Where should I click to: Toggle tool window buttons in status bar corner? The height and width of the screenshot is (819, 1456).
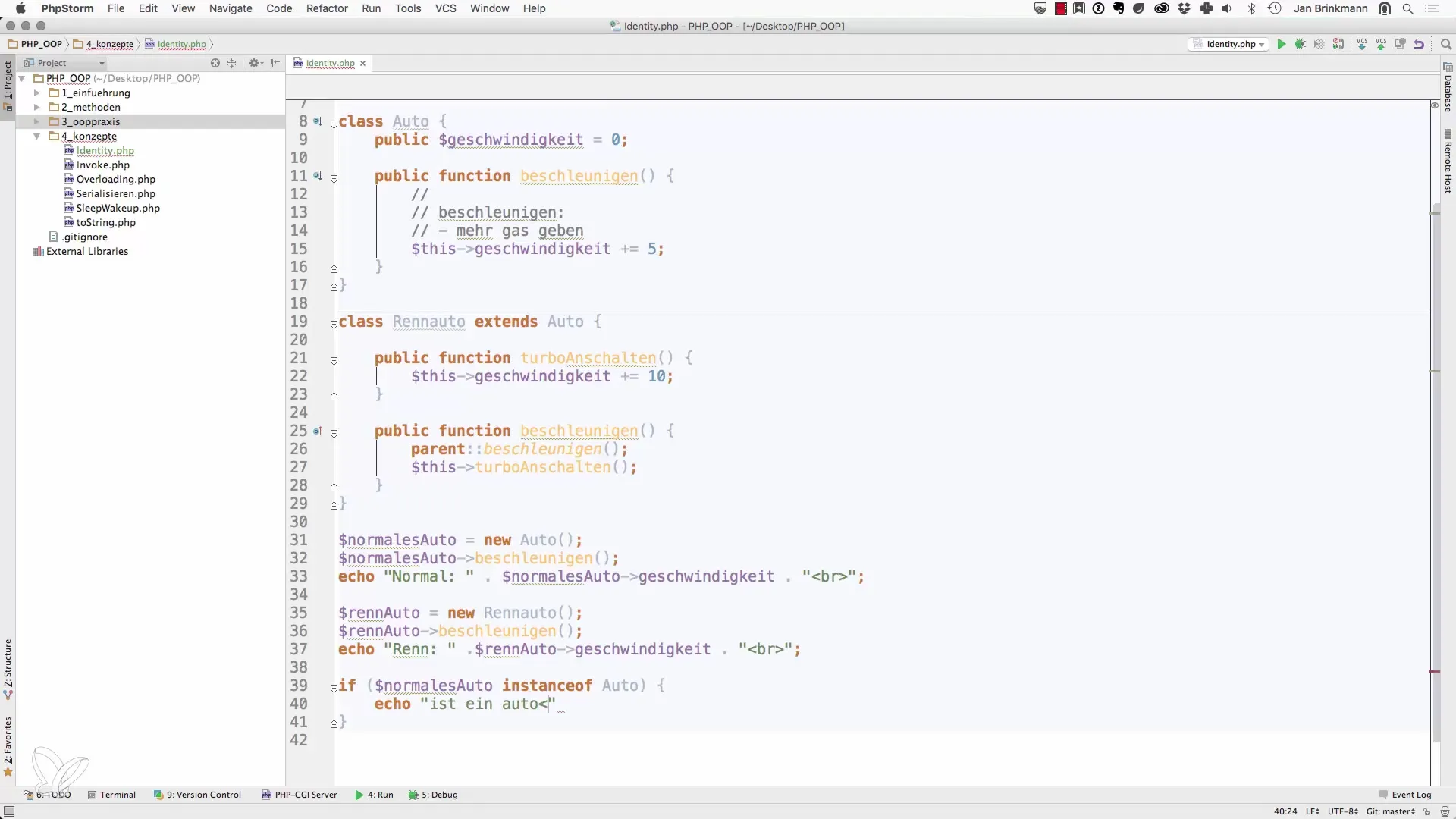click(9, 811)
